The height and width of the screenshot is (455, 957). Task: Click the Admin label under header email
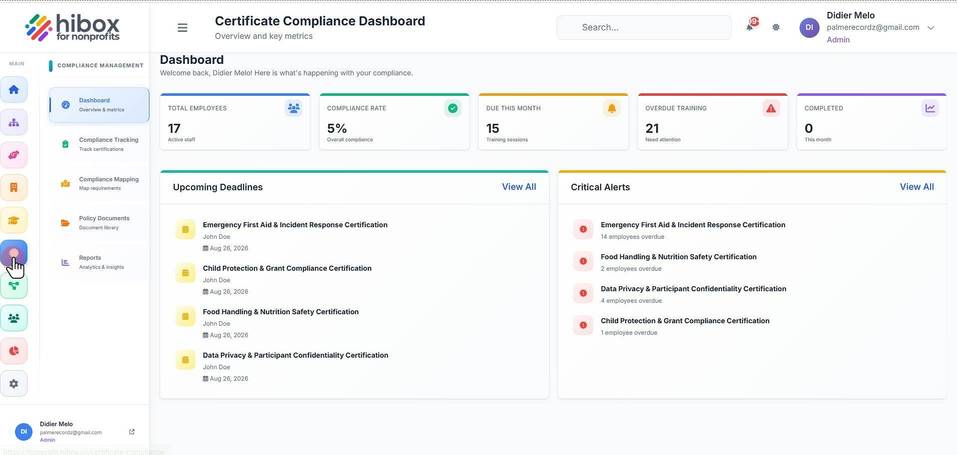tap(838, 40)
